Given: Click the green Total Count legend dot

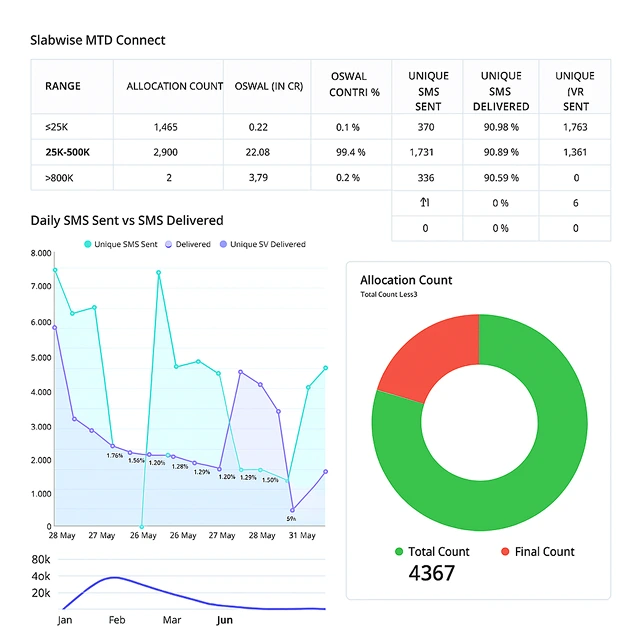Looking at the screenshot, I should (399, 552).
